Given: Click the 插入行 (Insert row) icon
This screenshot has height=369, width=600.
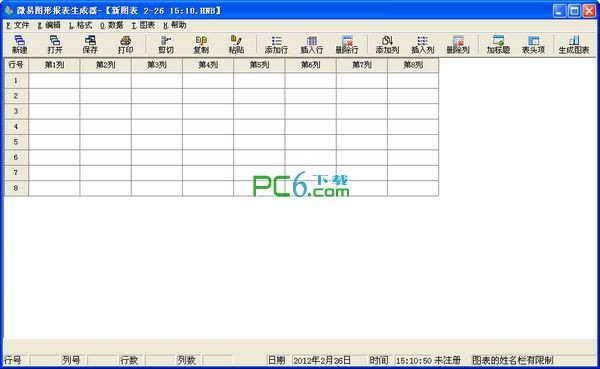Looking at the screenshot, I should click(x=311, y=44).
